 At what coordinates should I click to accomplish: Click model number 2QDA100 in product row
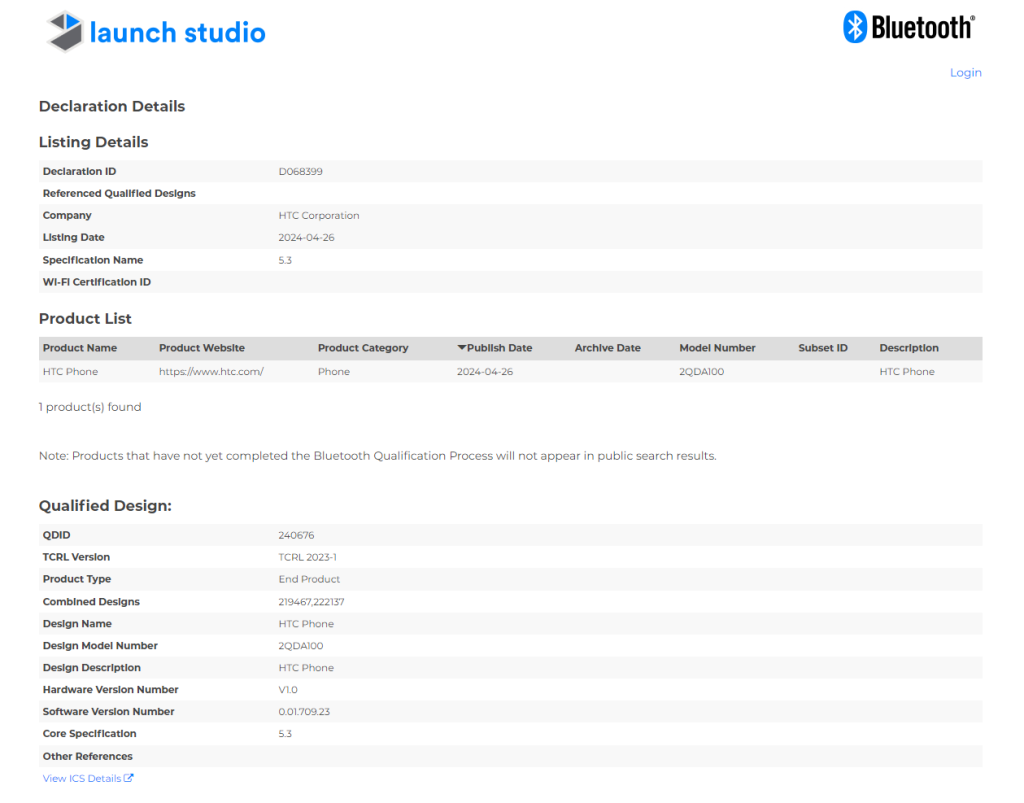[x=701, y=371]
